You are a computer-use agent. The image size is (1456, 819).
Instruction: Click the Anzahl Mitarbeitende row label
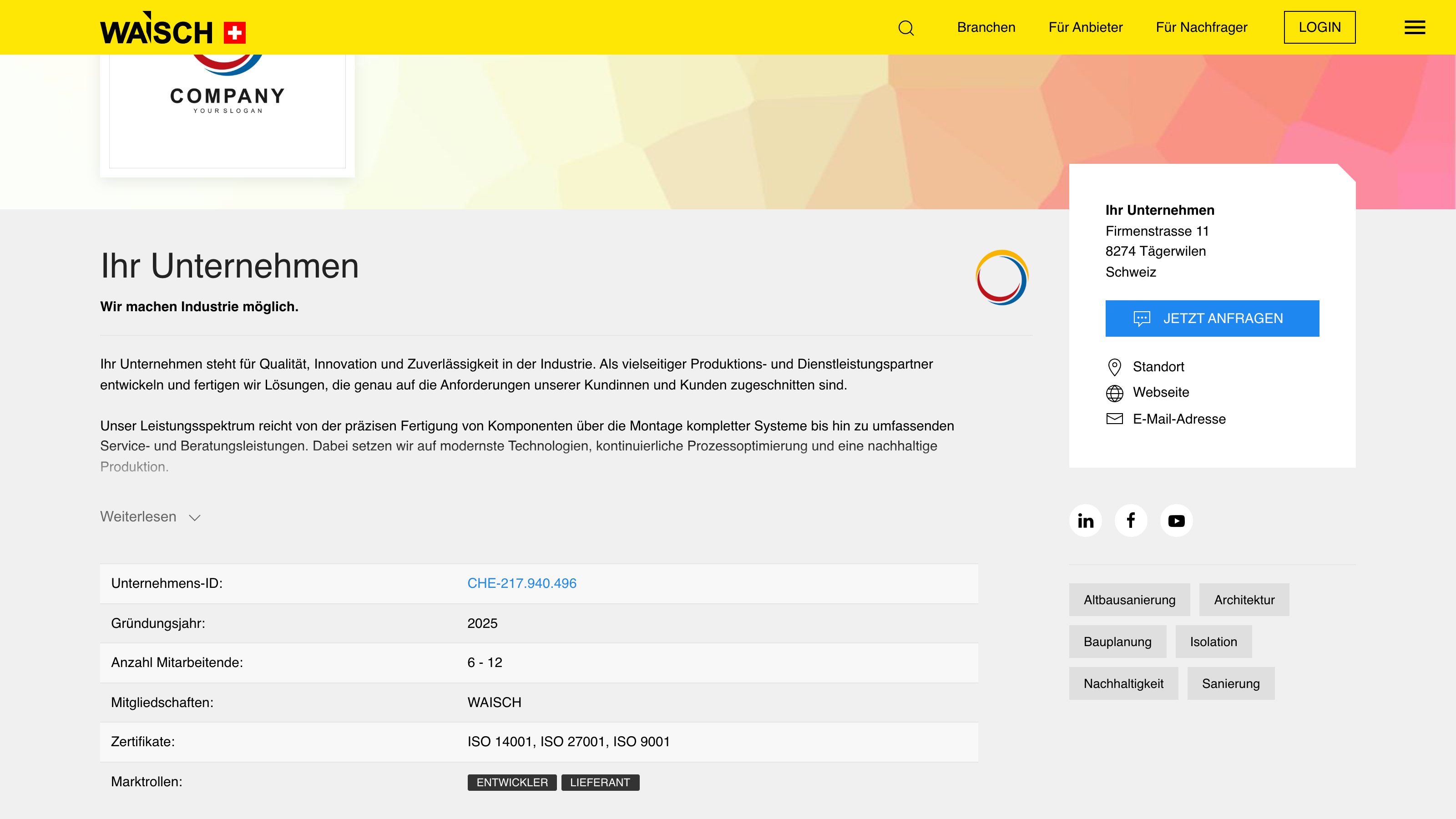[177, 662]
